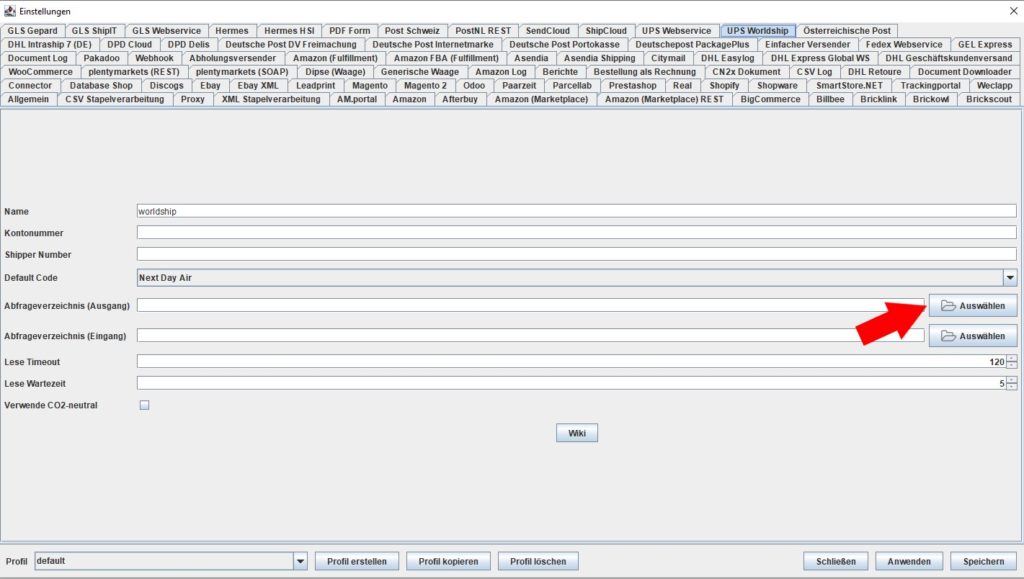Screen dimensions: 1024x579
Task: Select the Österreichische Post tab
Action: coord(847,31)
